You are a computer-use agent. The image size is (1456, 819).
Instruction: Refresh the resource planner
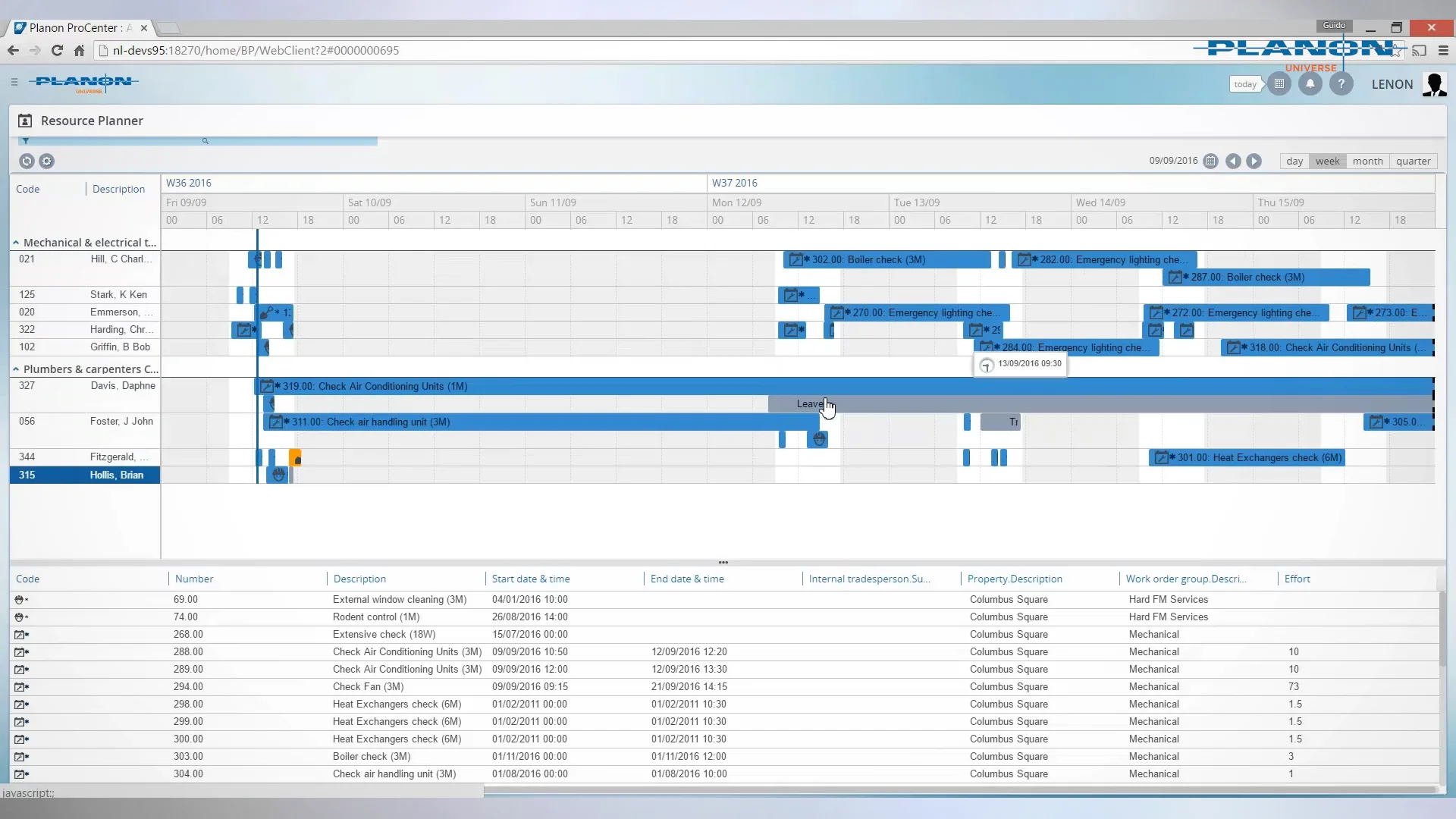[x=27, y=161]
